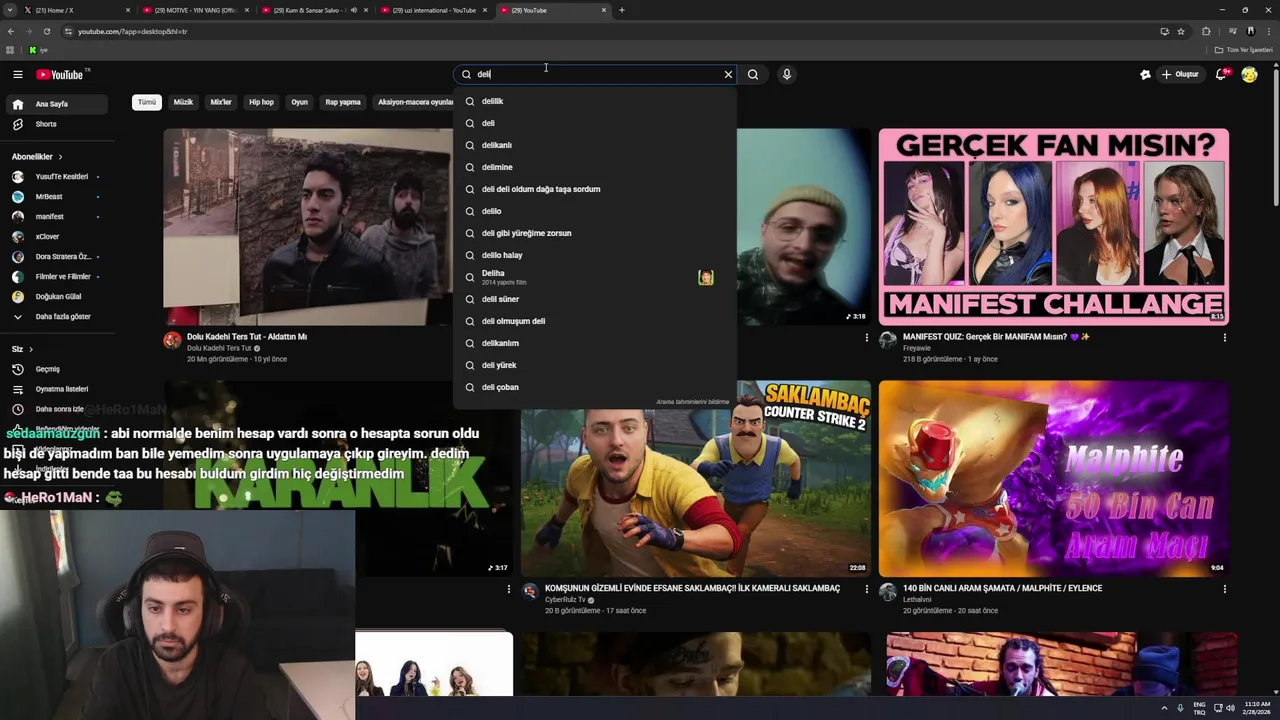The image size is (1280, 720).
Task: Open more options for the MANIFEST QUIZ video
Action: (1224, 338)
